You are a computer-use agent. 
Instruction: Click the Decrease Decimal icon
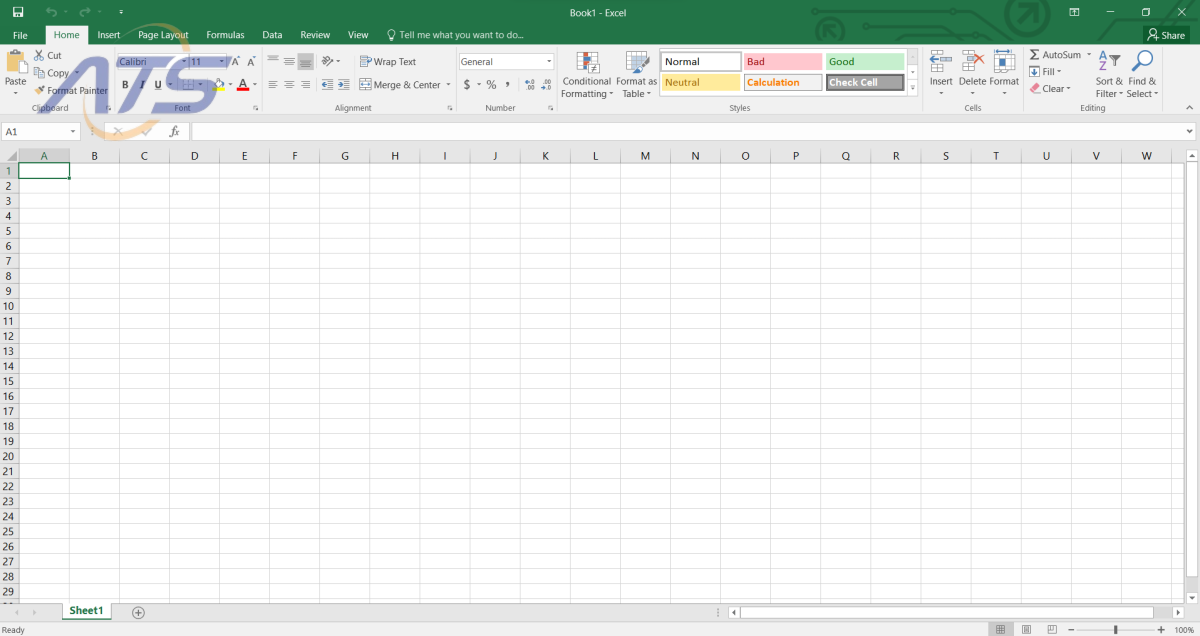[x=545, y=85]
